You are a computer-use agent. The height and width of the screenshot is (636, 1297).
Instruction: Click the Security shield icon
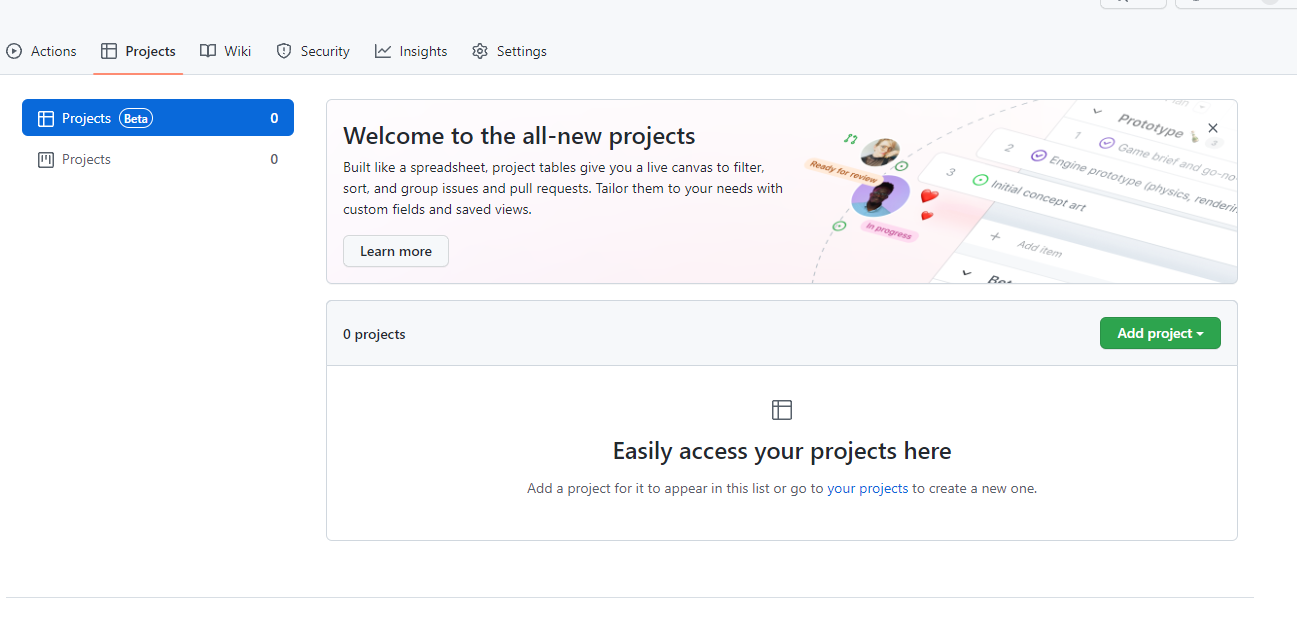click(x=284, y=51)
